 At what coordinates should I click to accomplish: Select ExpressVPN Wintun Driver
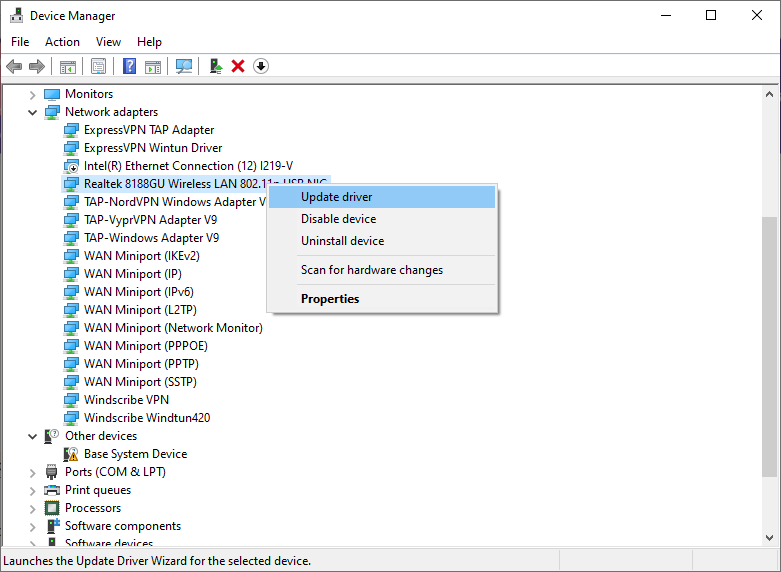point(153,148)
